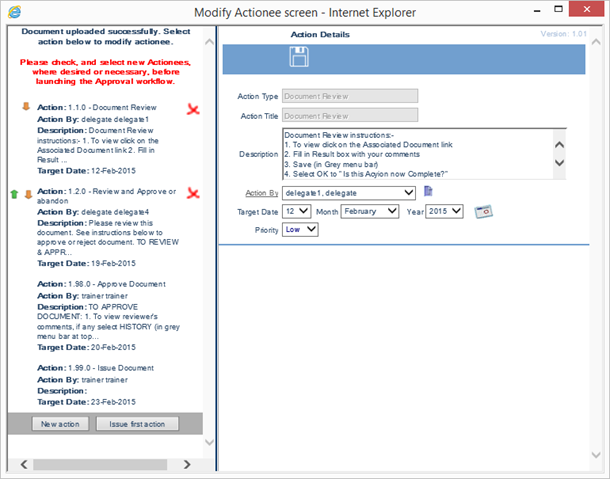The image size is (610, 479).
Task: Click Target Date 20-Feb-2015 text
Action: click(x=86, y=347)
